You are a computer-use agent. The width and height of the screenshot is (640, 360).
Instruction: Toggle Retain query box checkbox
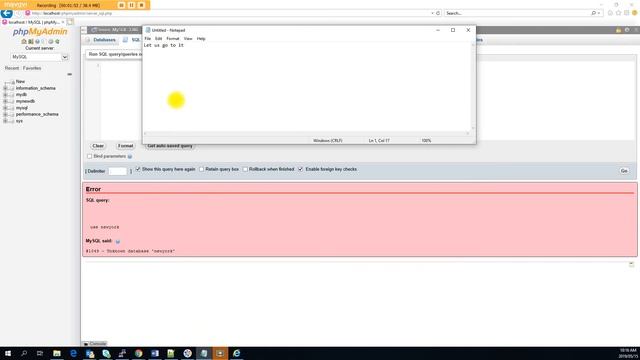coord(202,169)
